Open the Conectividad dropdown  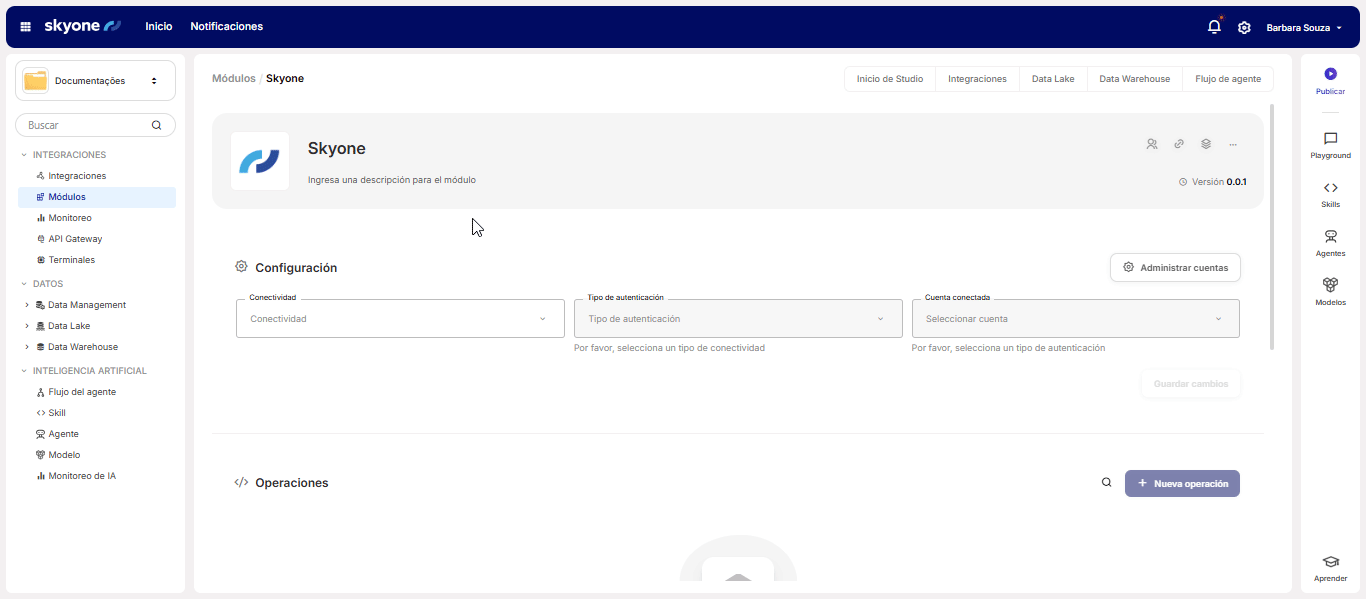(x=398, y=319)
